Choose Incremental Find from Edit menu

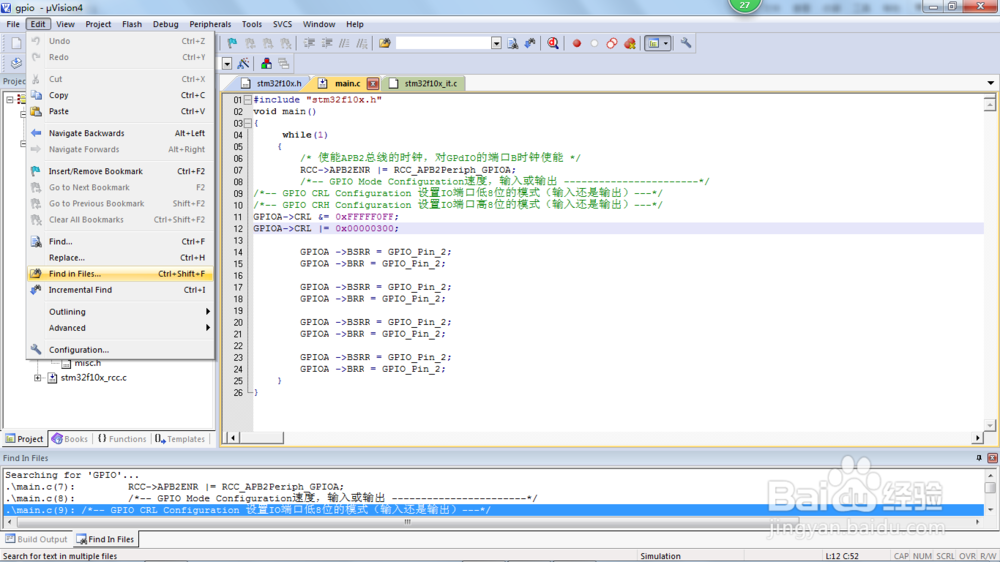point(121,290)
